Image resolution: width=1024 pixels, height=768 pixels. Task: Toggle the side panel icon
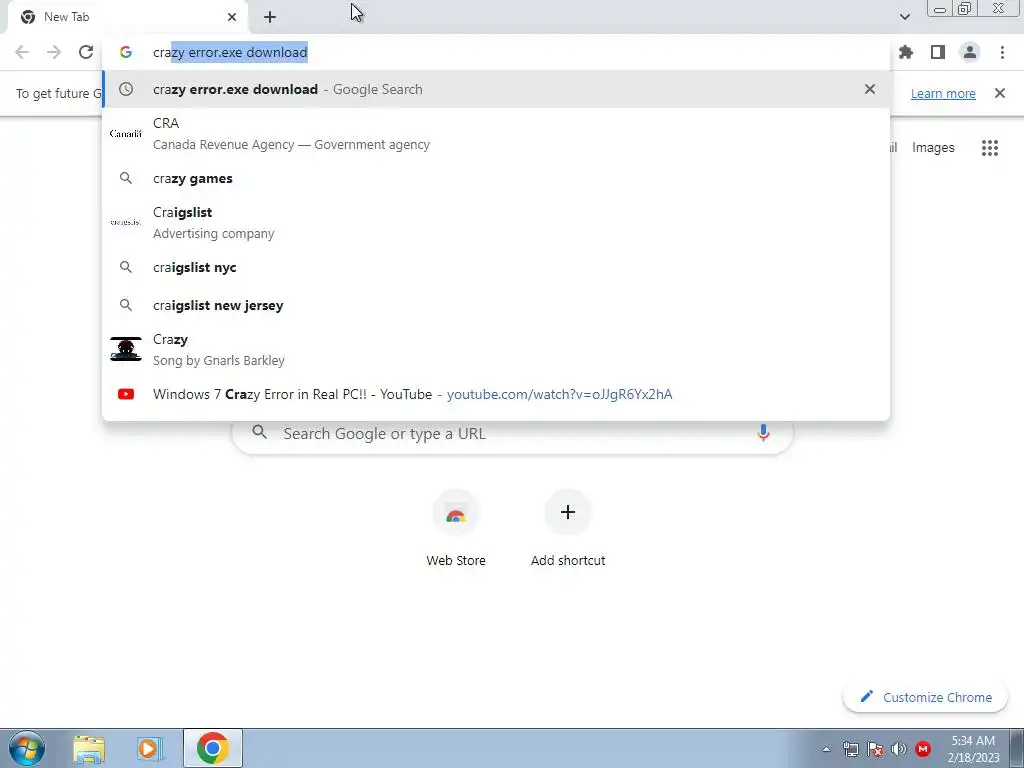(x=938, y=52)
